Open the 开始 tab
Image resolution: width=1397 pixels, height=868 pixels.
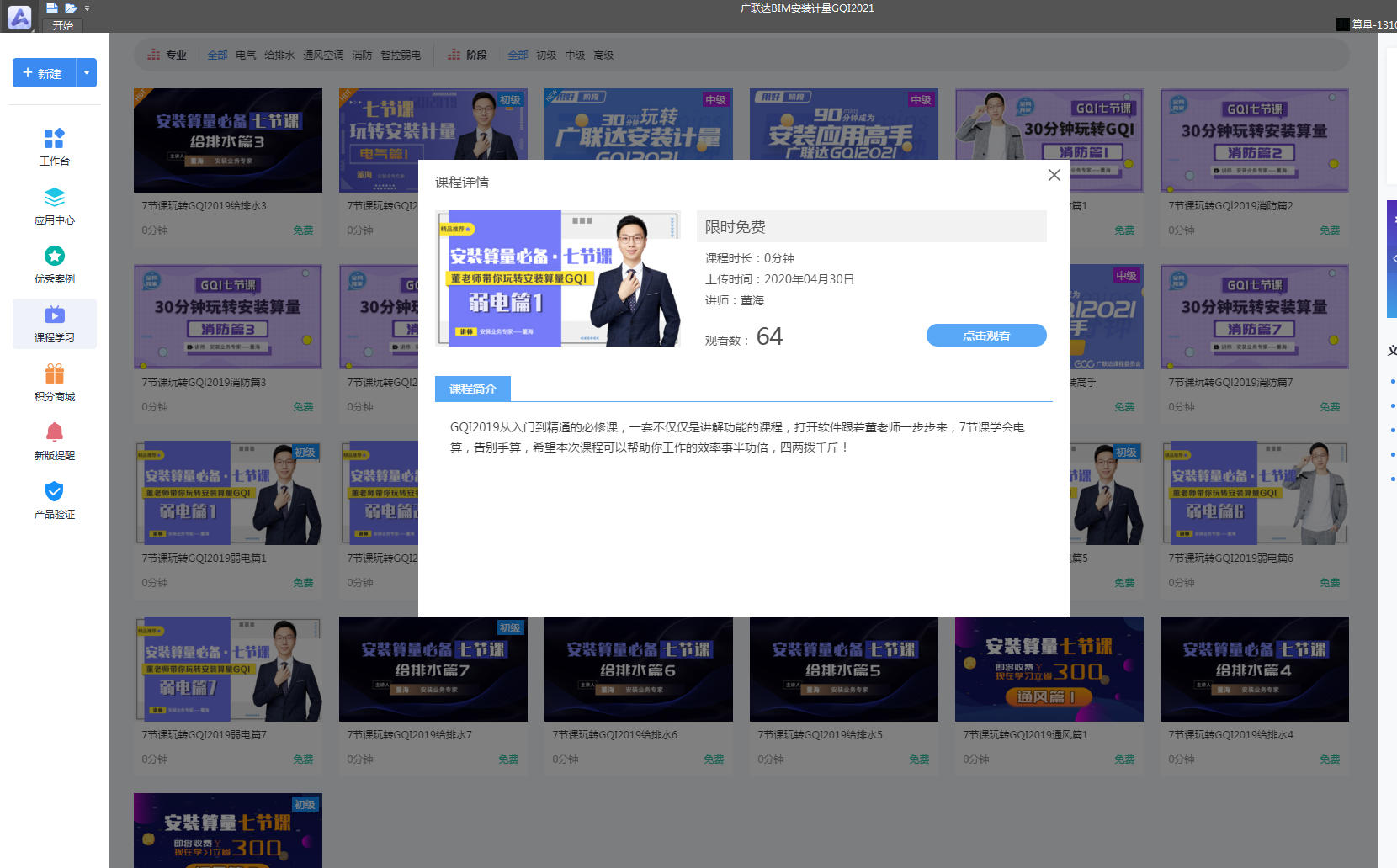(x=63, y=25)
